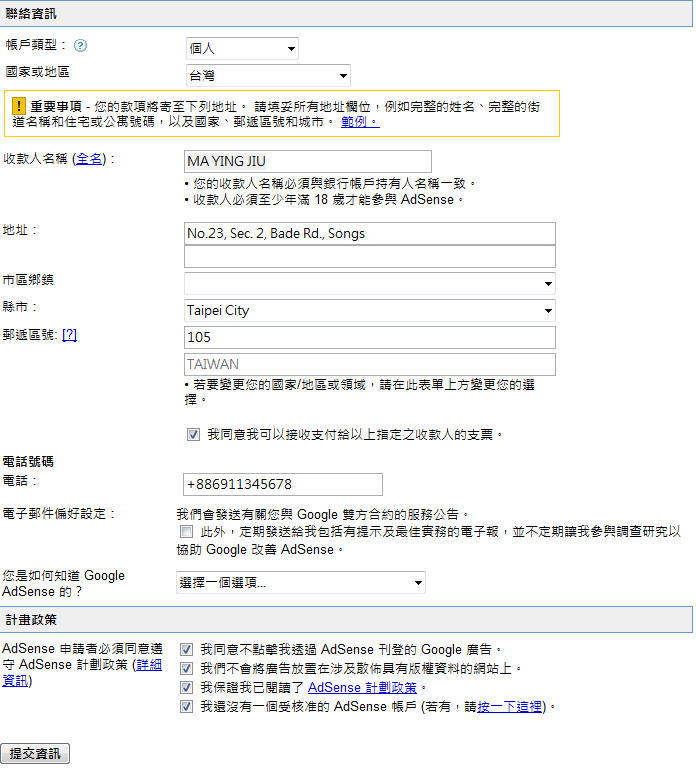
Task: Click the first address line field
Action: click(x=370, y=234)
